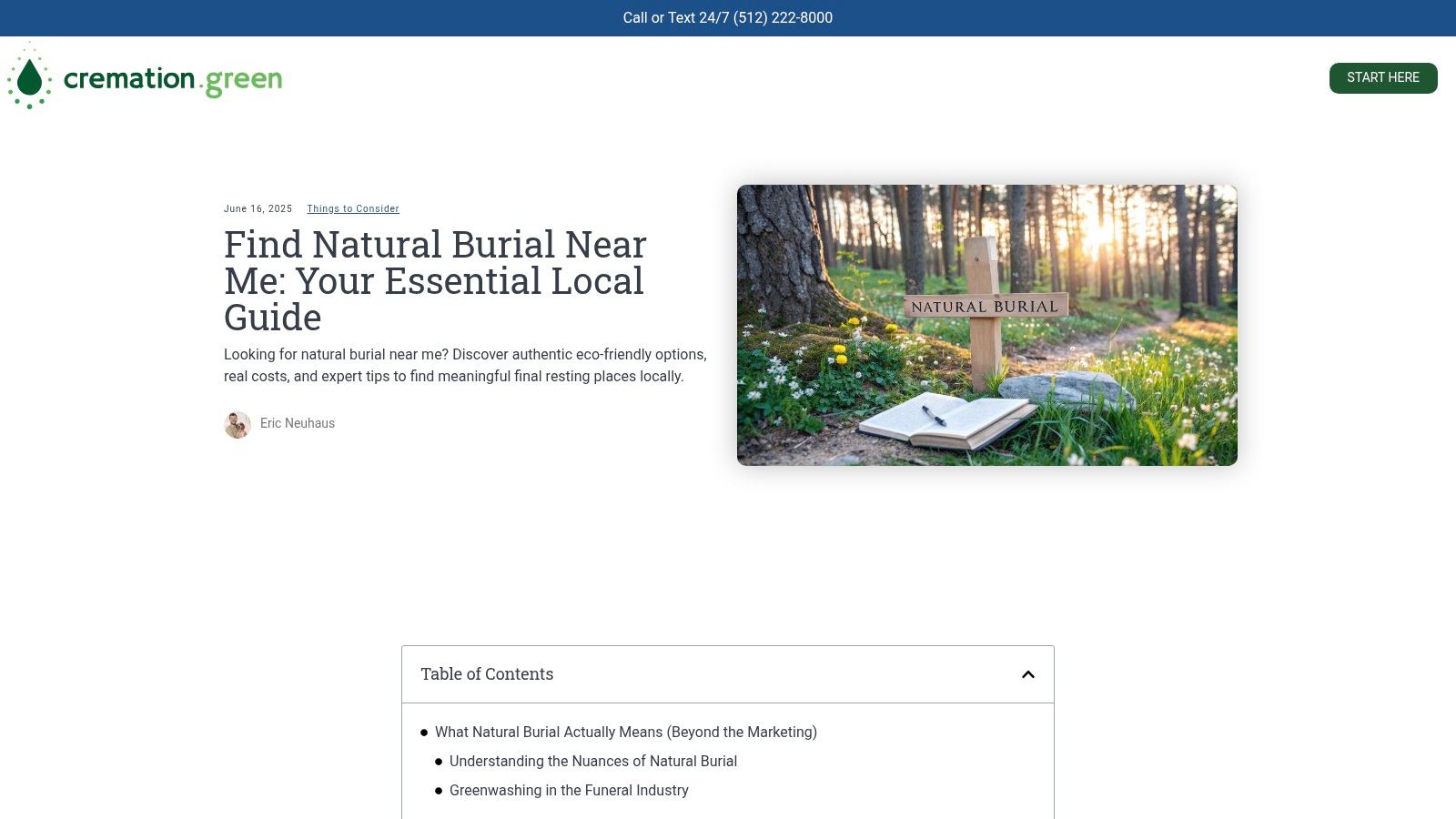The height and width of the screenshot is (819, 1456).
Task: Click the Table of Contents first bullet
Action: (424, 732)
